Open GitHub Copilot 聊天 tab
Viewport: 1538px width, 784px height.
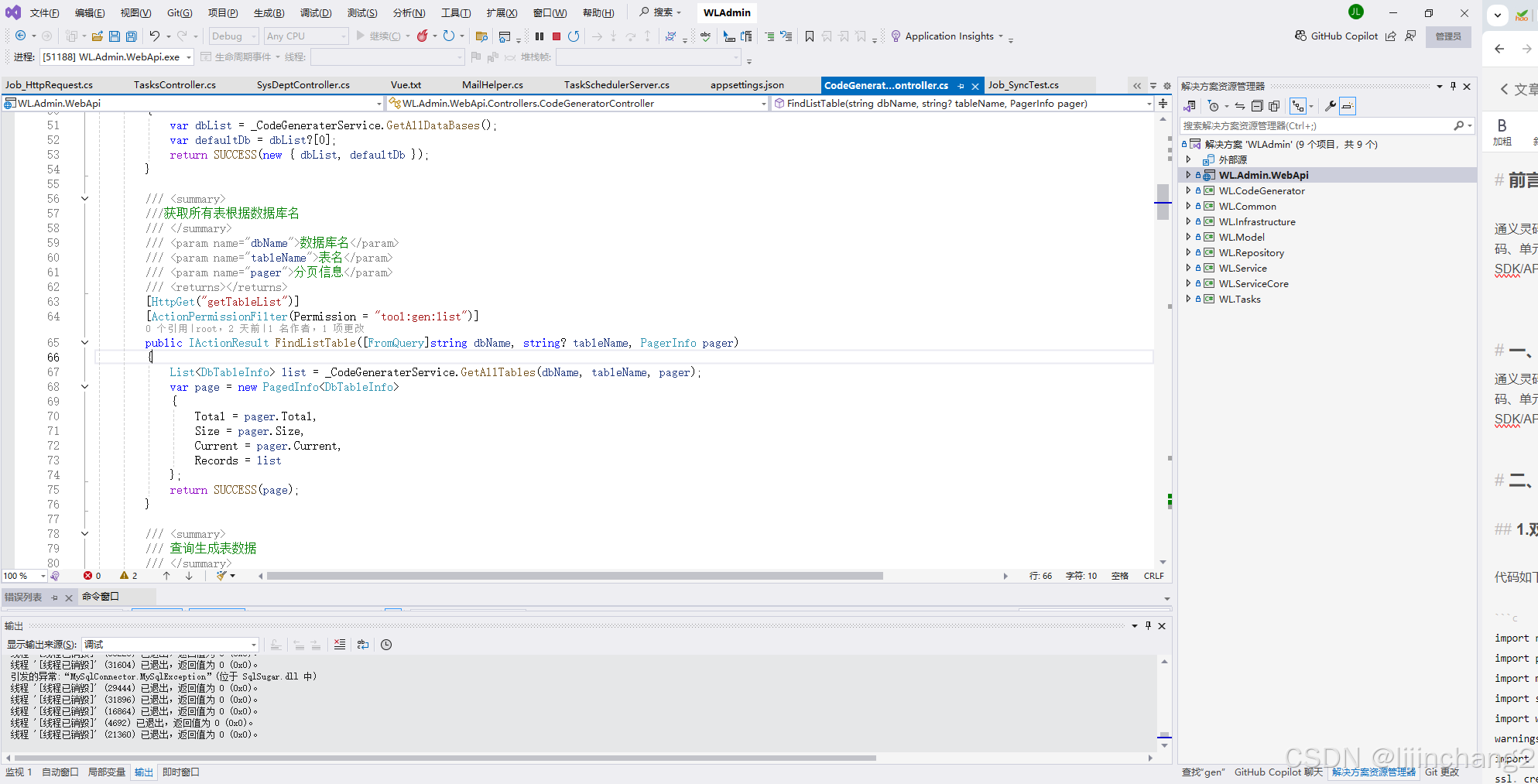(x=1279, y=772)
